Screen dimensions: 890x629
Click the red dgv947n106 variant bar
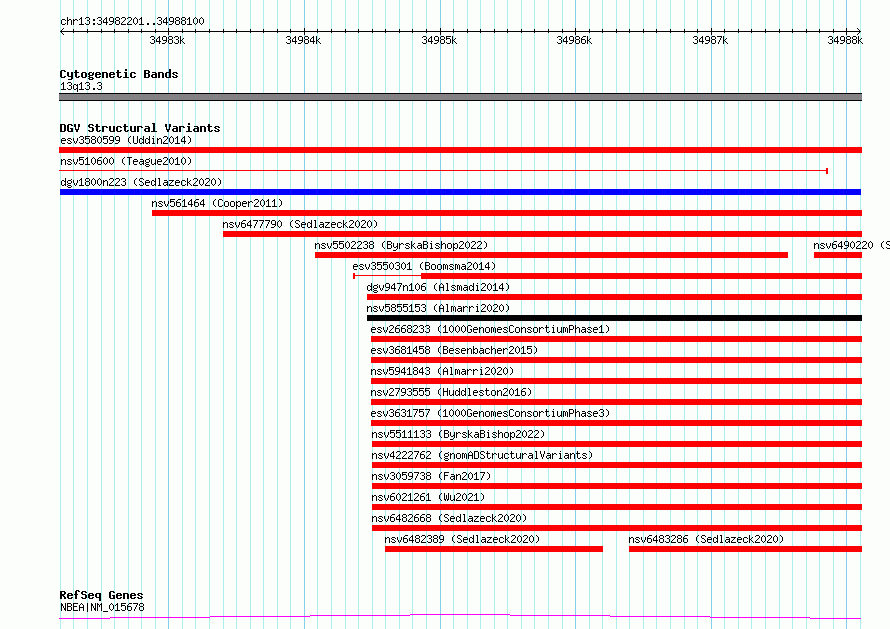614,297
